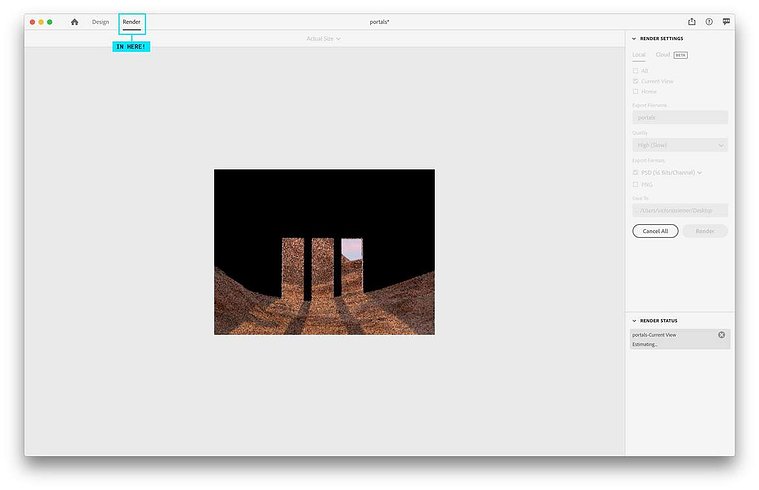Click the Save To path field
Viewport: 759px width, 490px height.
click(x=680, y=210)
